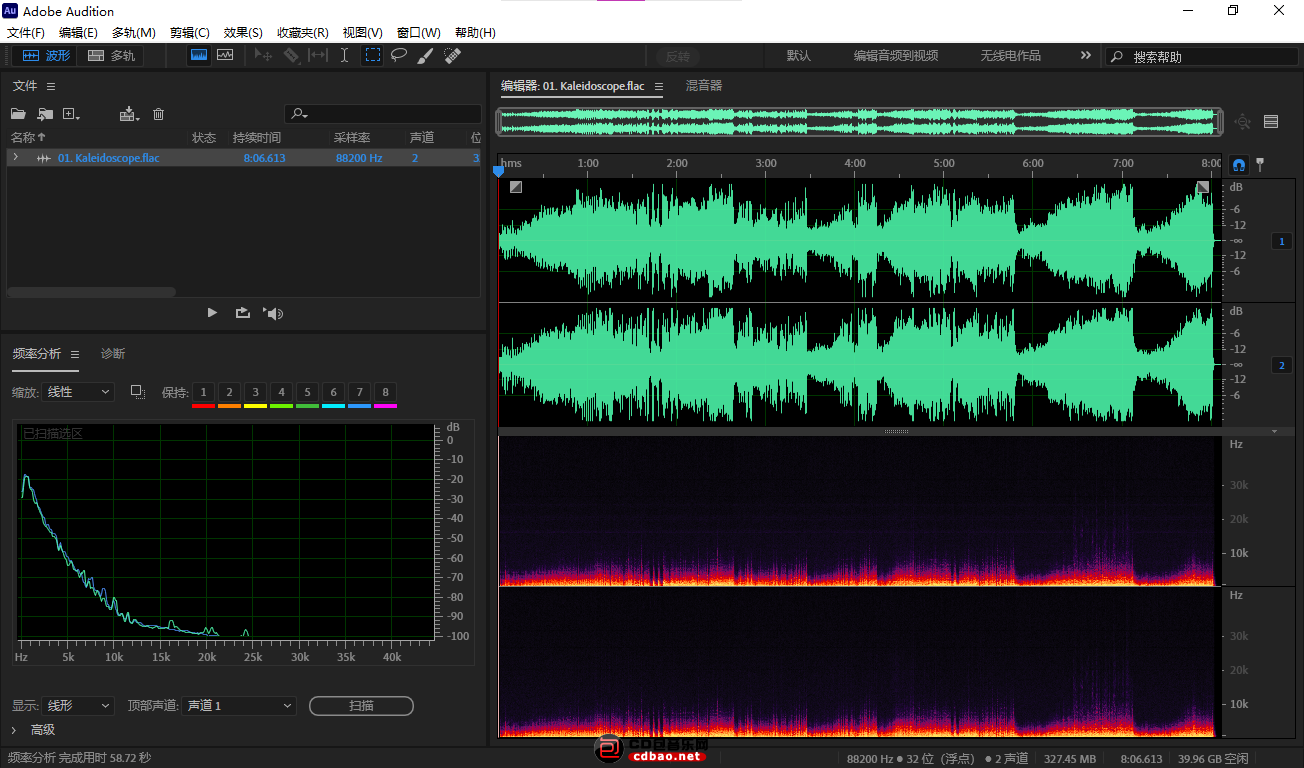Select the 编辑音频到视频 workspace

pyautogui.click(x=896, y=56)
